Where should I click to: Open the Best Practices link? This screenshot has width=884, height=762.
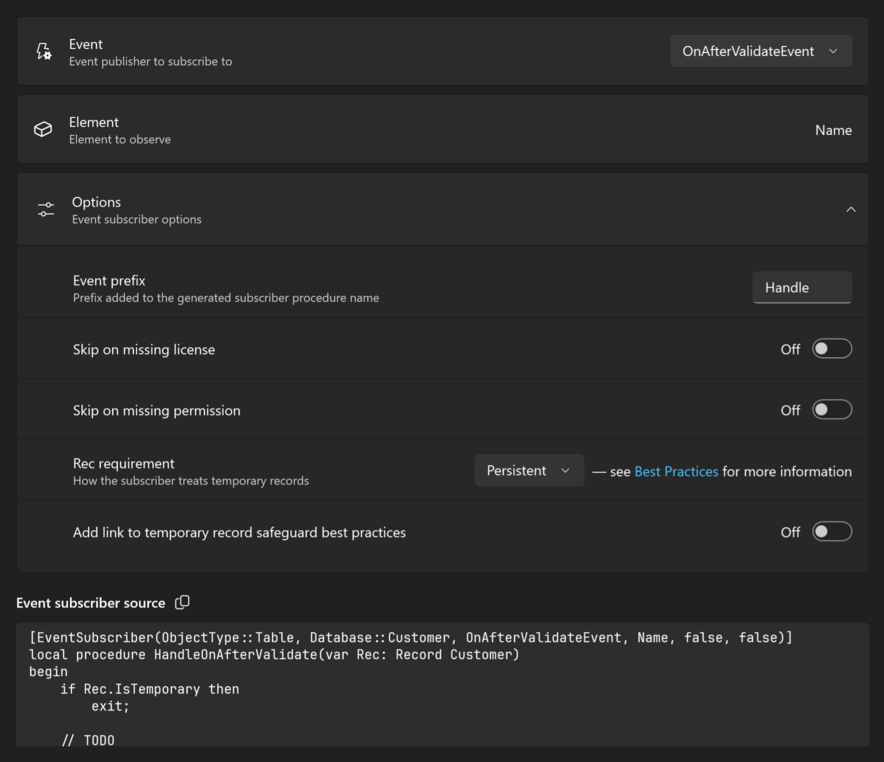pos(676,472)
